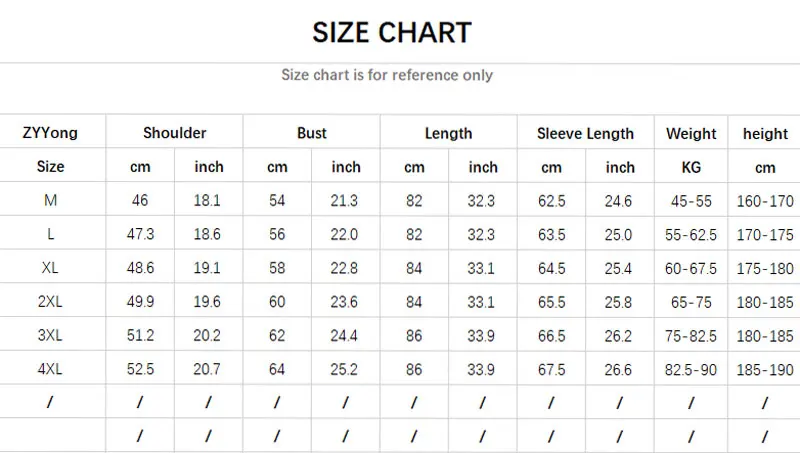Click the height column header

[765, 133]
